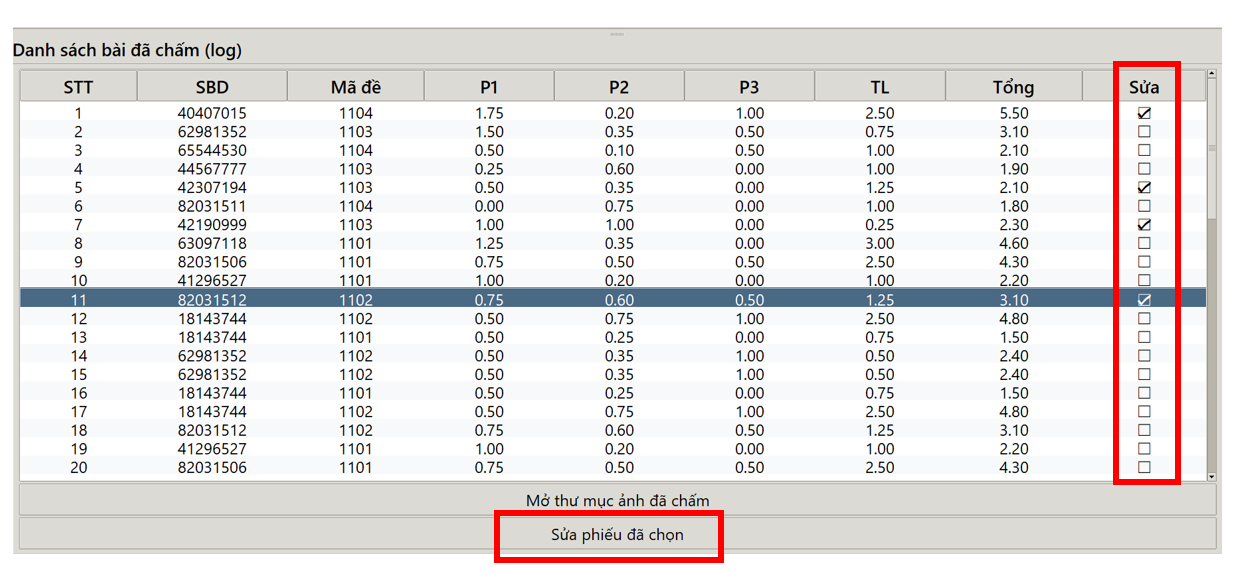Sort by the STT column header

pyautogui.click(x=78, y=87)
